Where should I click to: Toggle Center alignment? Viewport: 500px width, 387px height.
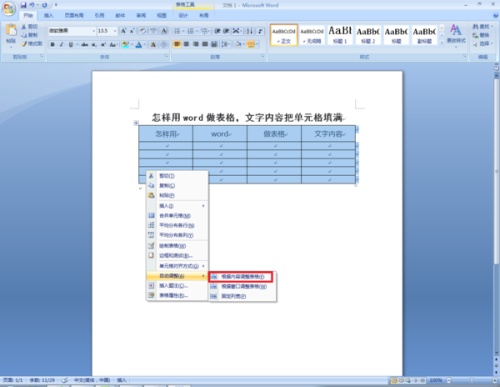point(187,44)
